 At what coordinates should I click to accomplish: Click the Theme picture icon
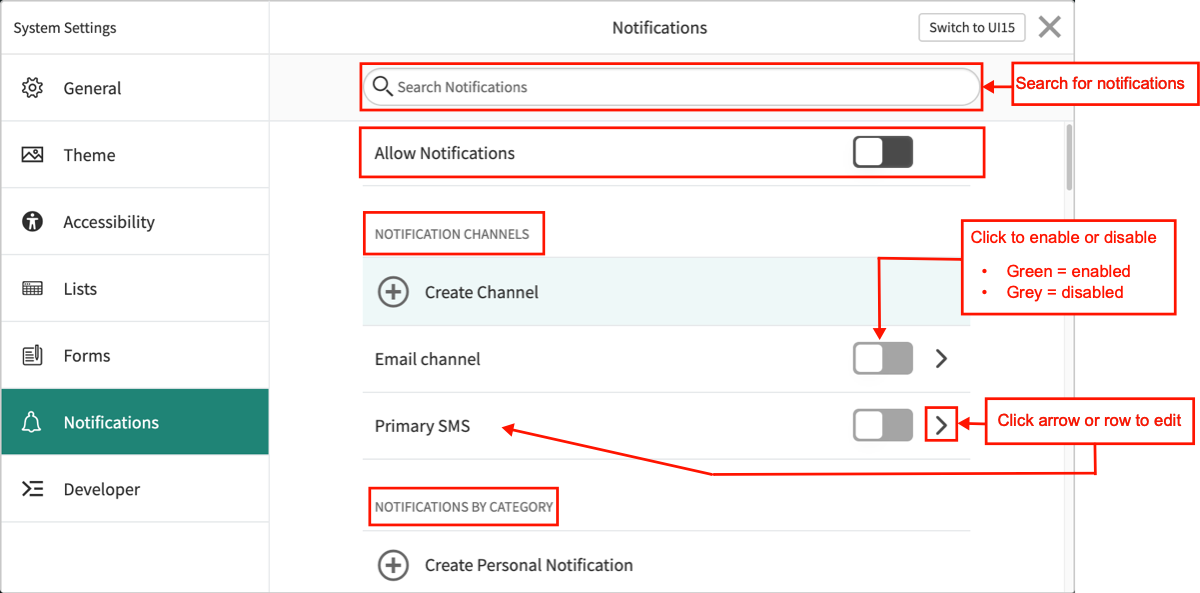(x=32, y=155)
